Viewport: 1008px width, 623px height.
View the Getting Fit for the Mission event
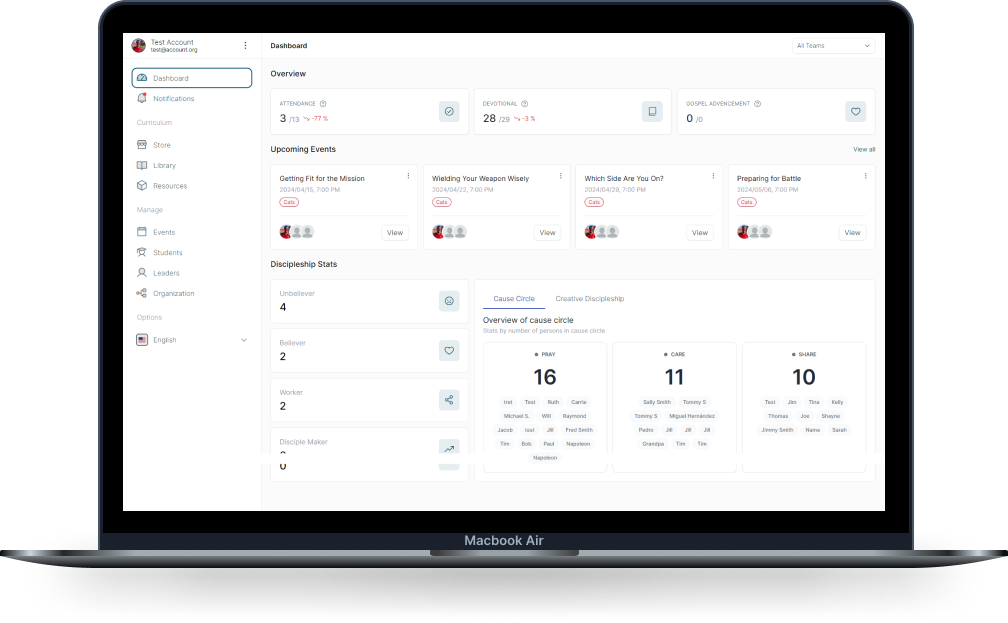pyautogui.click(x=395, y=233)
